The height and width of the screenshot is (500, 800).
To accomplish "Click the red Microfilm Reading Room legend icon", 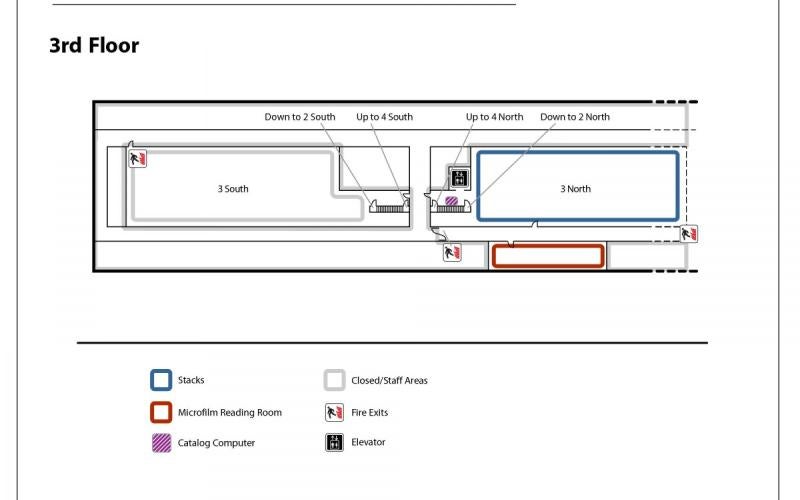I will (160, 412).
